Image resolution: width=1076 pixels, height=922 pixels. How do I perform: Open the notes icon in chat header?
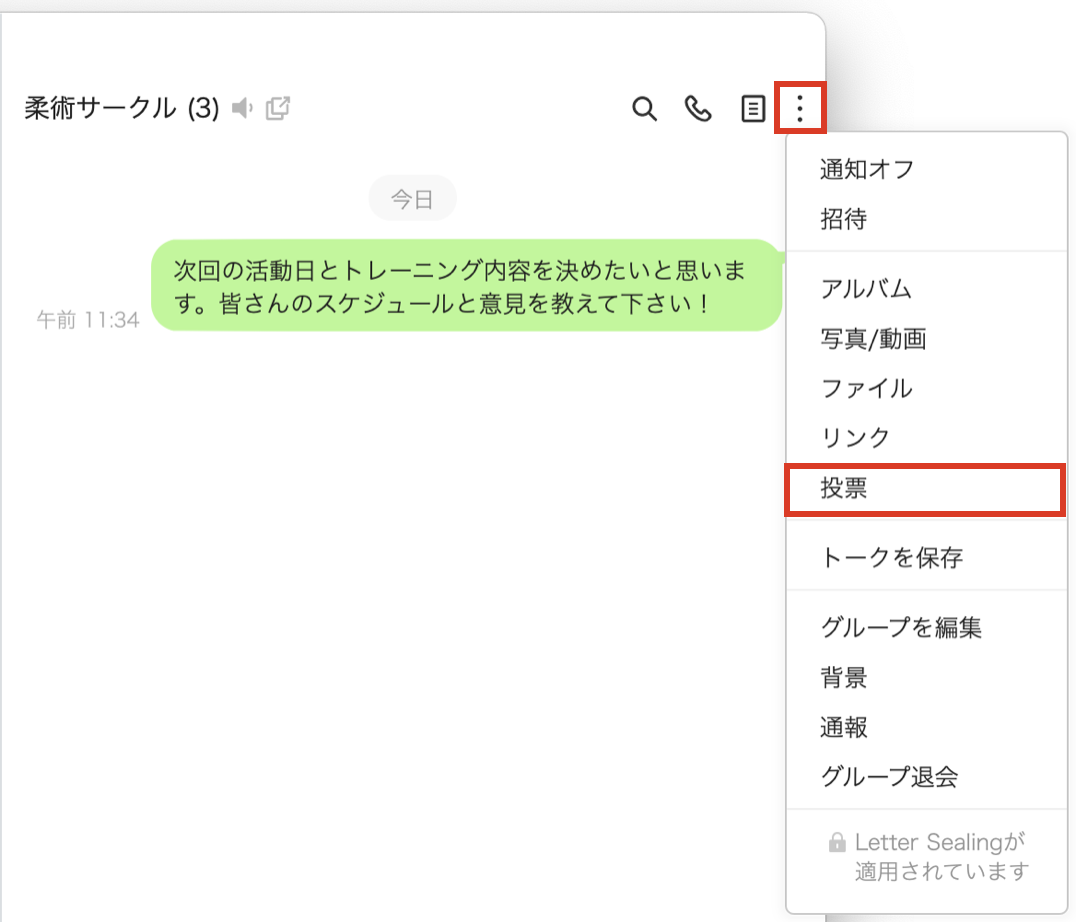[753, 108]
